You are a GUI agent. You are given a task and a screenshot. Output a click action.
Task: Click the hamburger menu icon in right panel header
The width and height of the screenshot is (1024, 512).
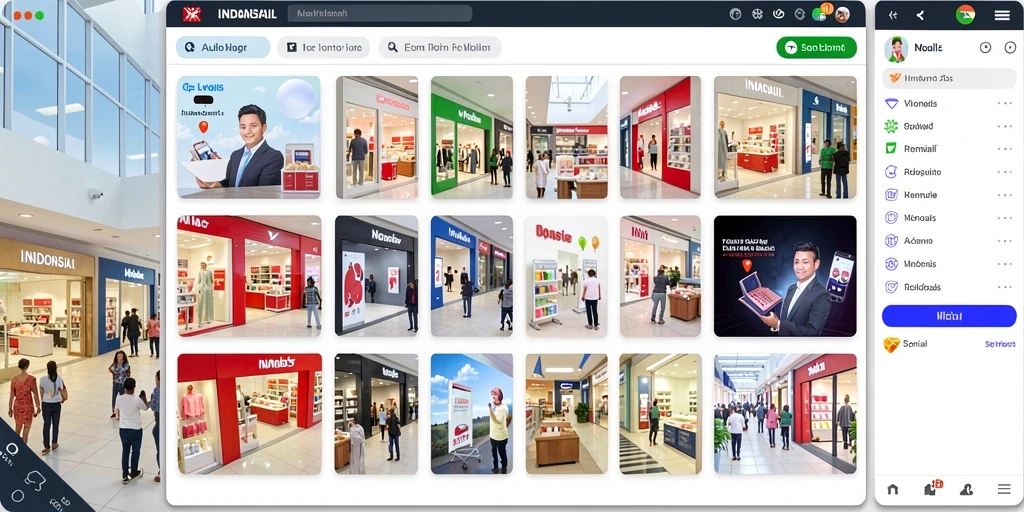coord(1002,15)
